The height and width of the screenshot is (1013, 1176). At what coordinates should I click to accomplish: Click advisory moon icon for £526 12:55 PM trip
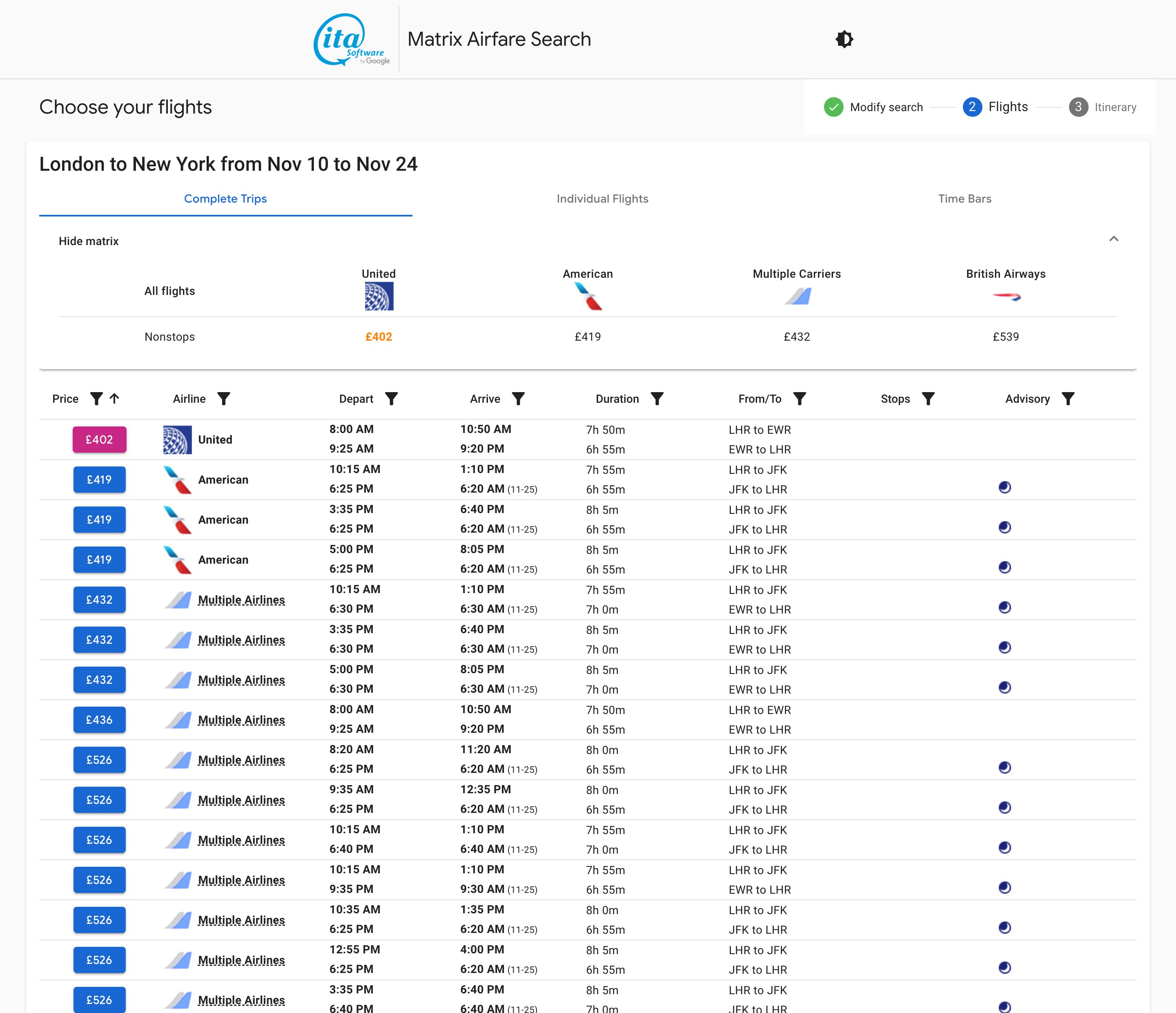(x=1004, y=968)
